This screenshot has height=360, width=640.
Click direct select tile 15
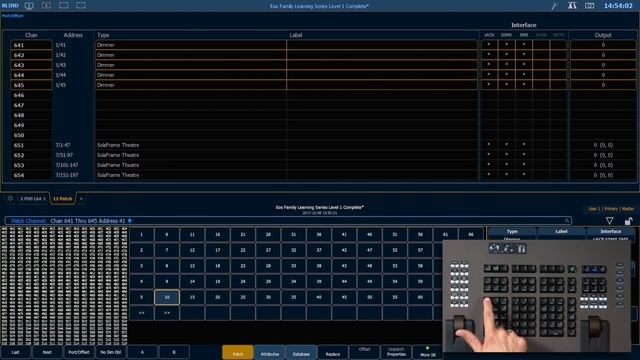[x=192, y=297]
